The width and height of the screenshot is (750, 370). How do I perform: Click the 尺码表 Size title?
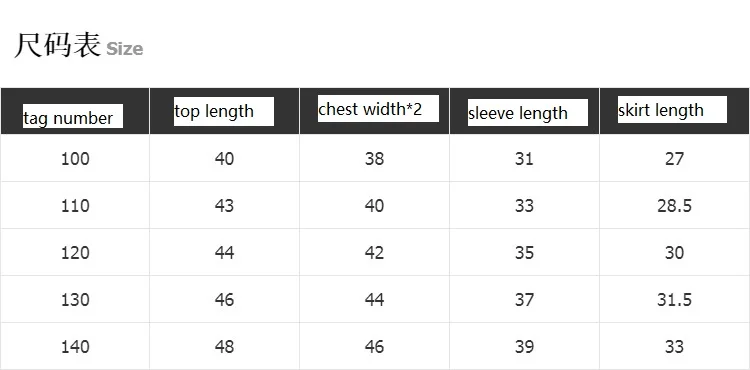[79, 46]
